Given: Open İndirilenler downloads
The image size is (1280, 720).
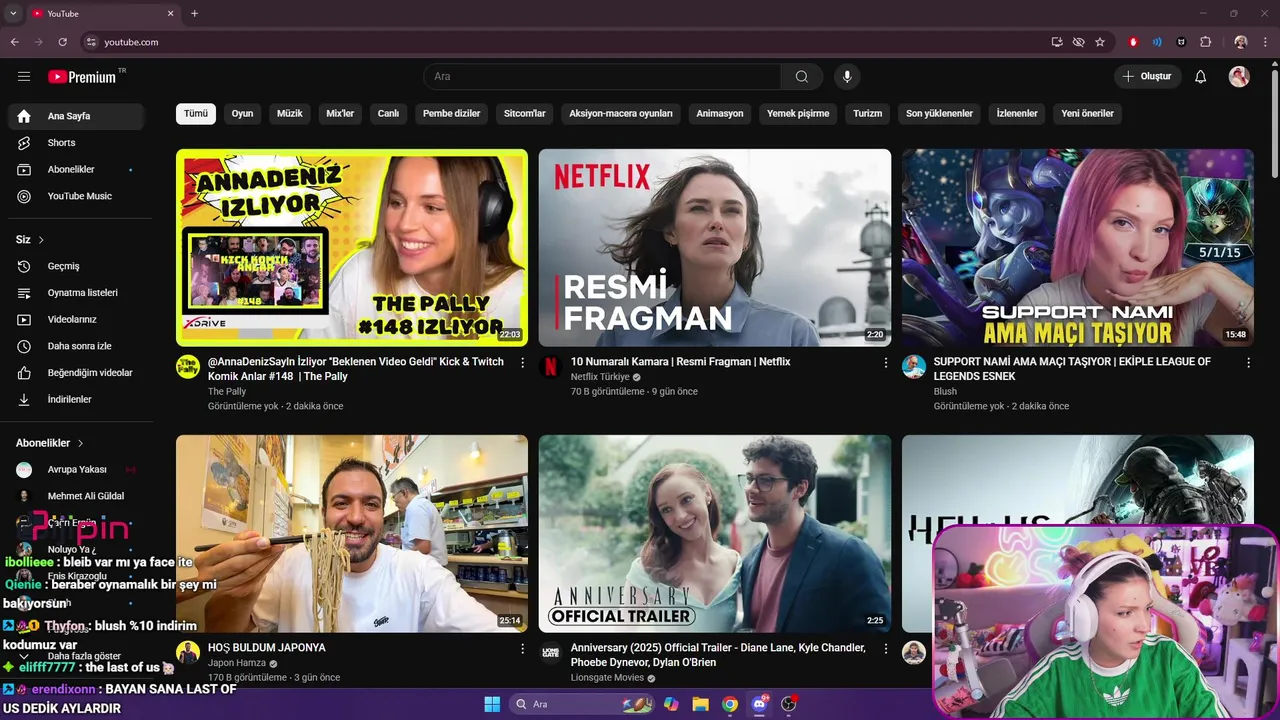Looking at the screenshot, I should coord(76,399).
